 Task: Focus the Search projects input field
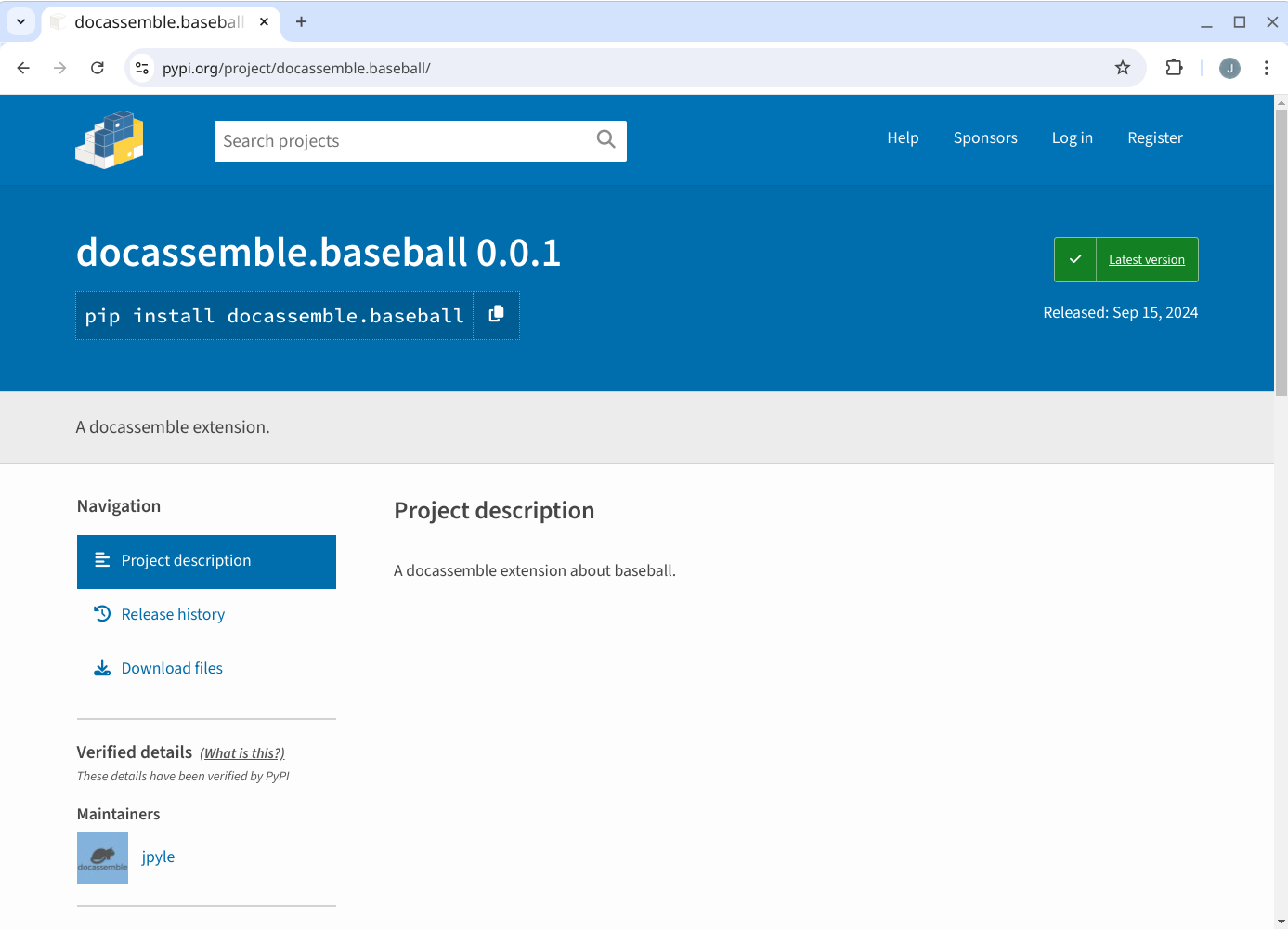pos(405,140)
